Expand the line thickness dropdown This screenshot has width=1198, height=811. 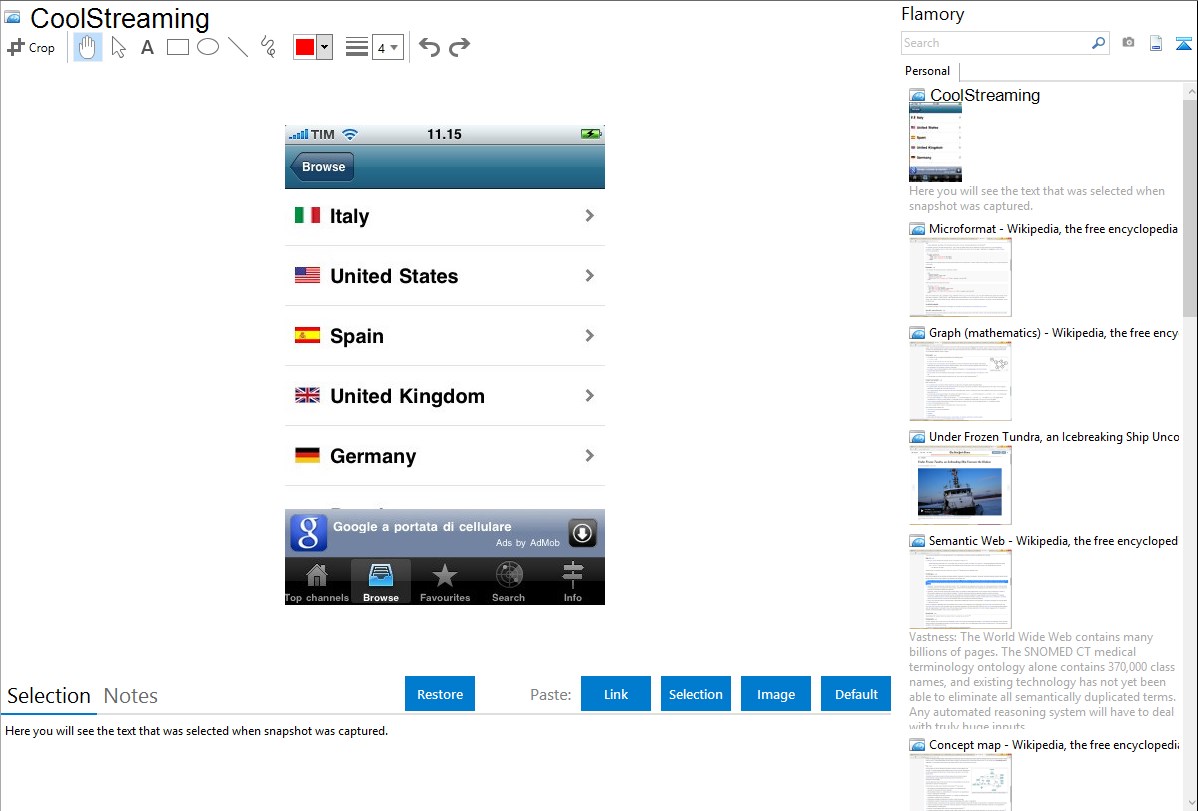tap(388, 47)
